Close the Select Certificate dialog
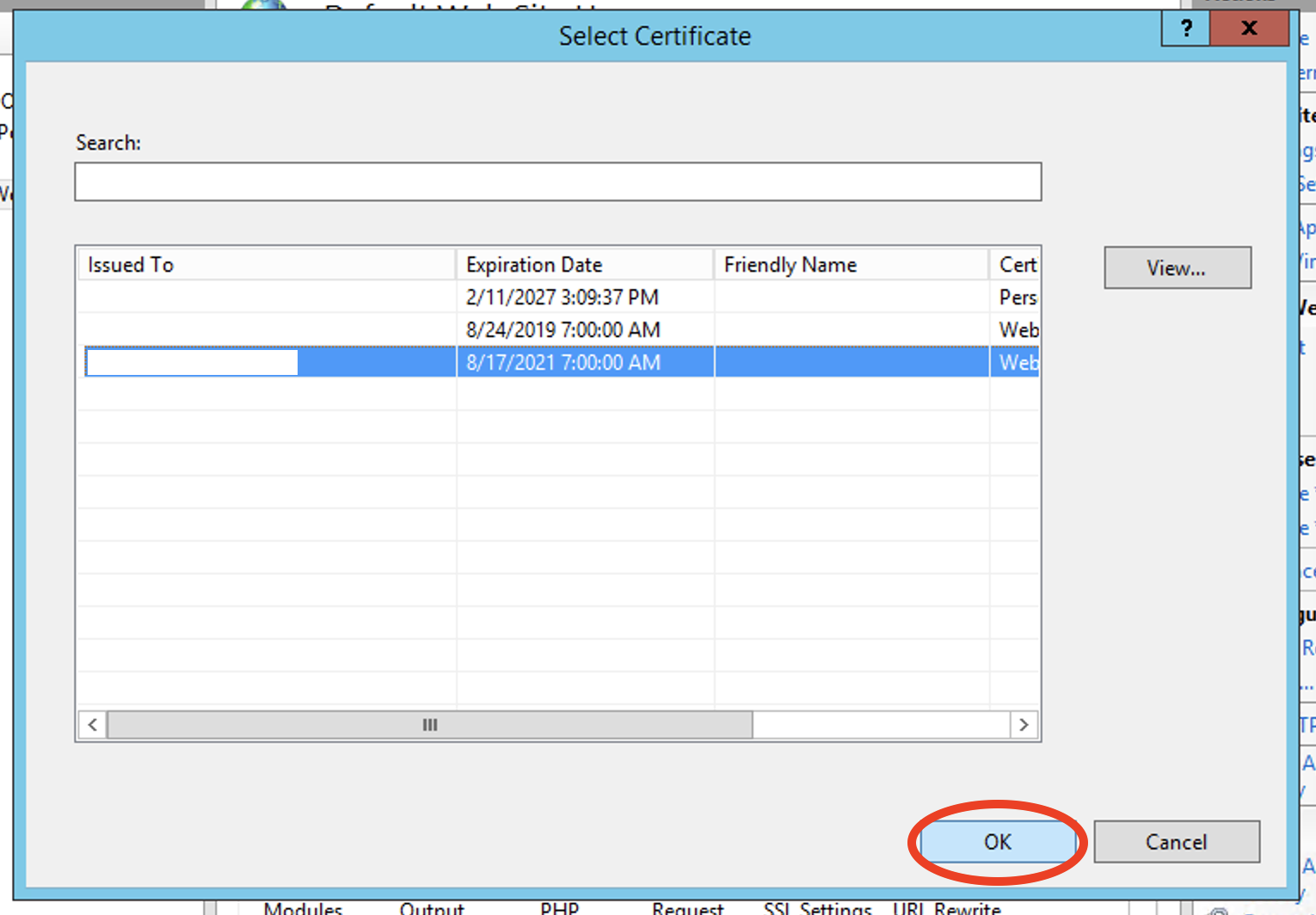 pos(1249,28)
